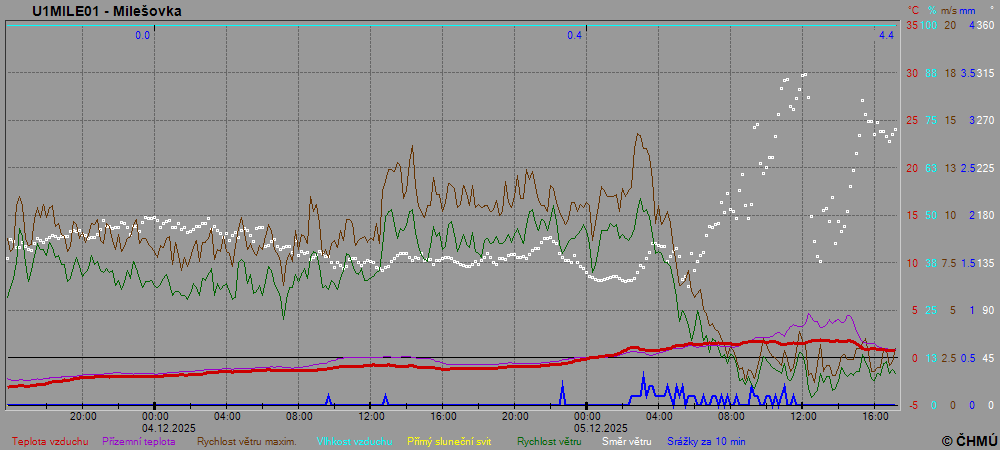Click the 4.4 precipitation total at top right
The image size is (1000, 450).
click(x=885, y=36)
